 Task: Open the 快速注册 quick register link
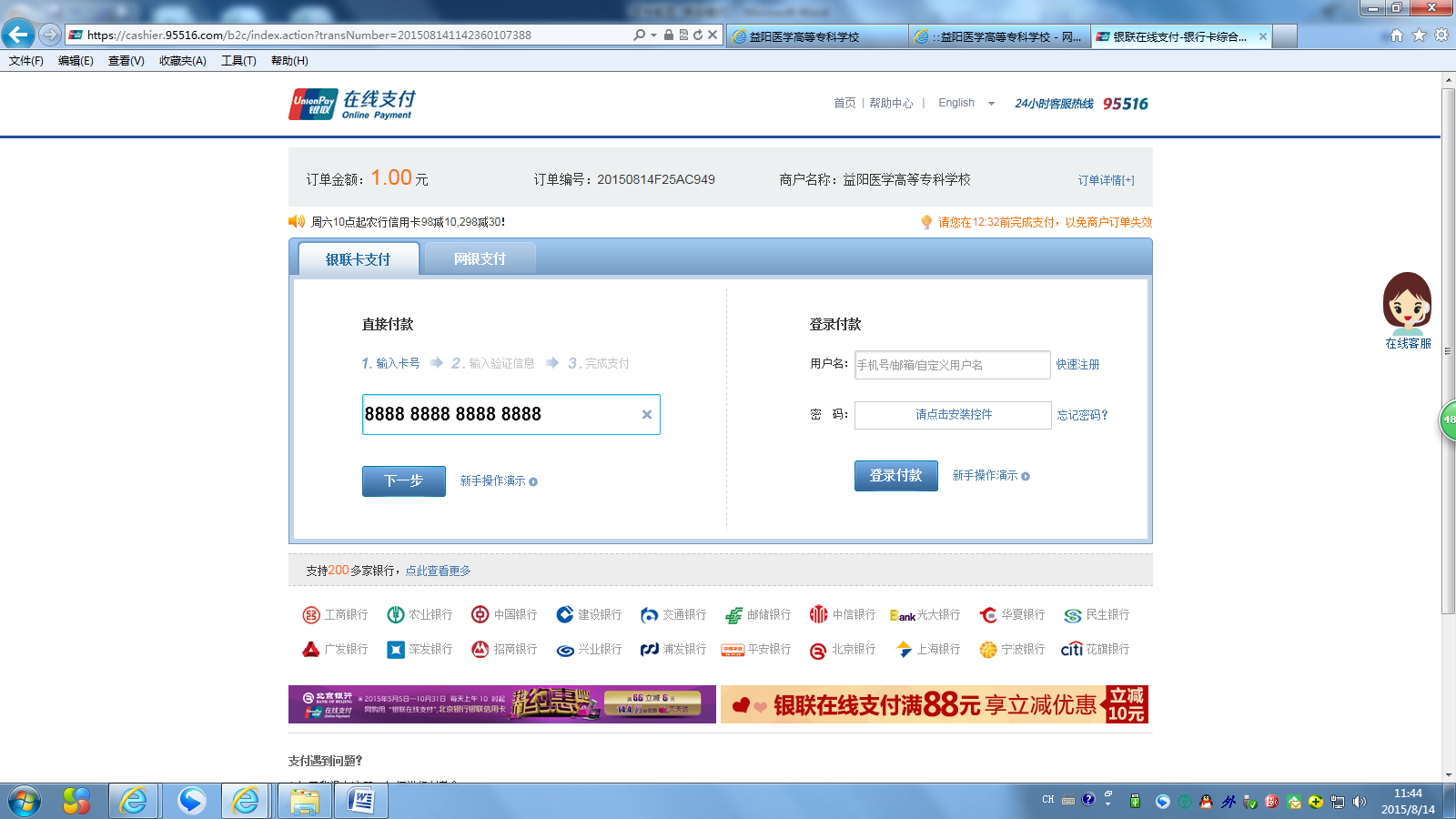click(1077, 365)
